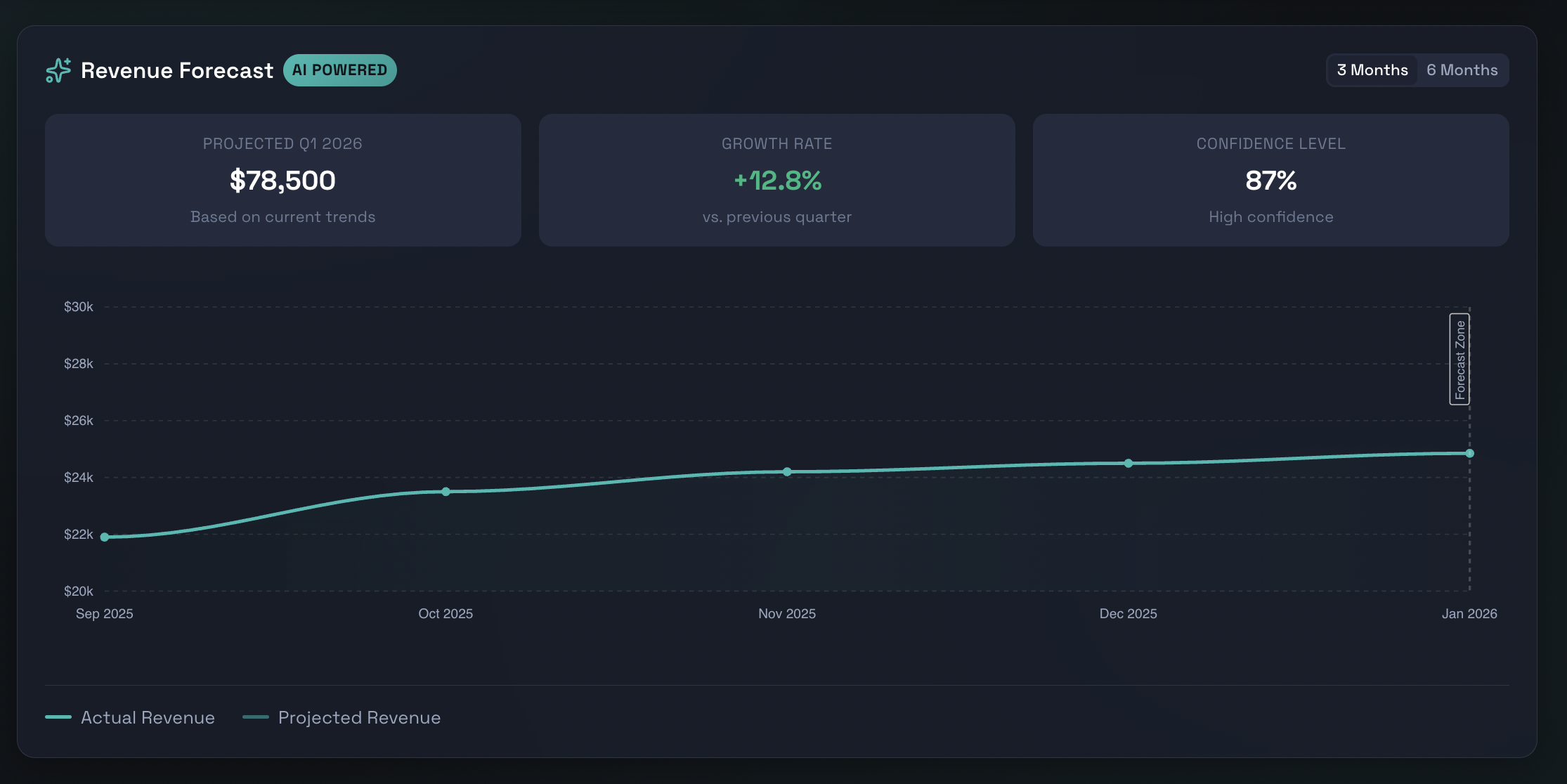Toggle the Actual Revenue legend item

click(x=148, y=717)
